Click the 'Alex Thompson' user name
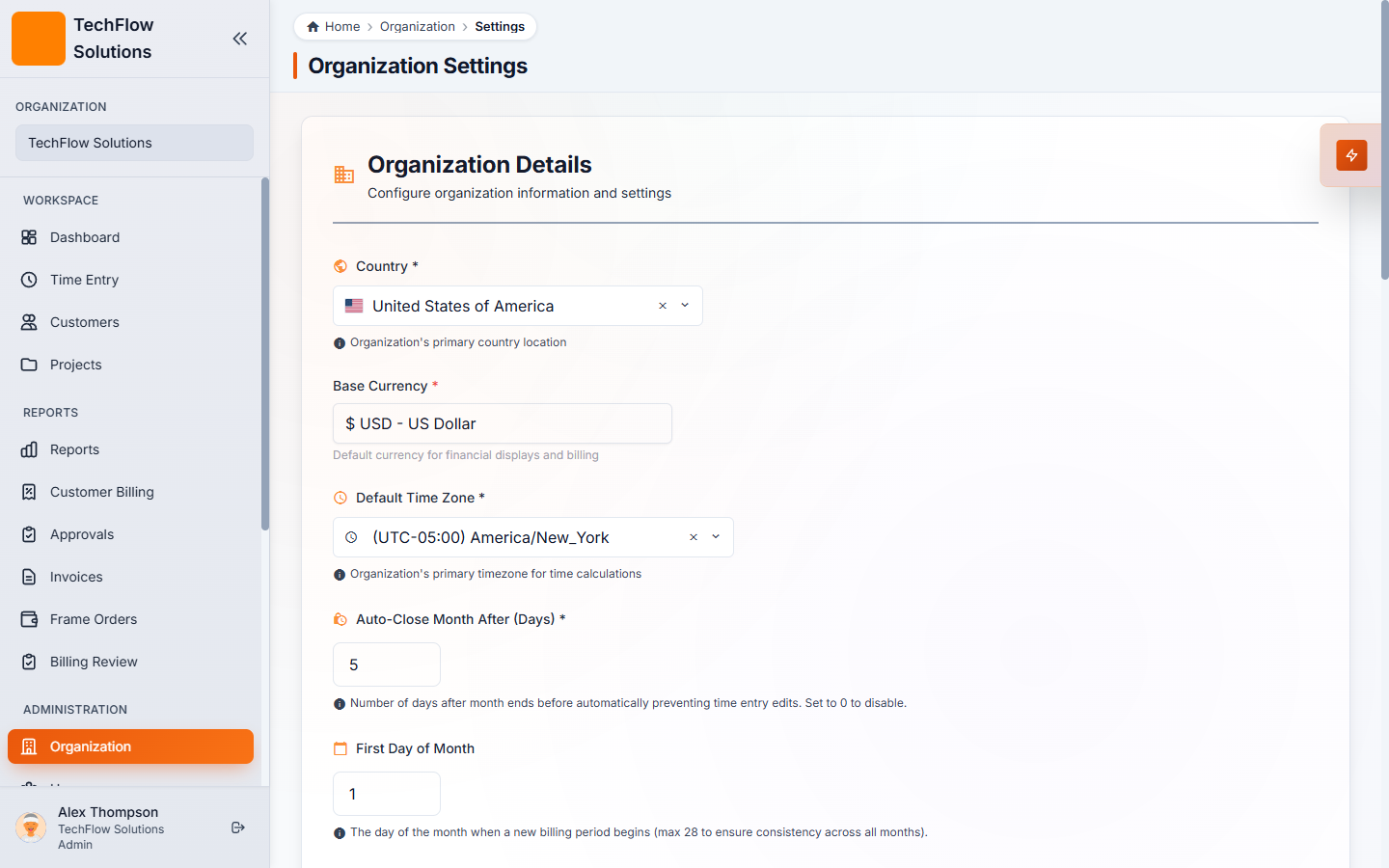 [x=108, y=812]
